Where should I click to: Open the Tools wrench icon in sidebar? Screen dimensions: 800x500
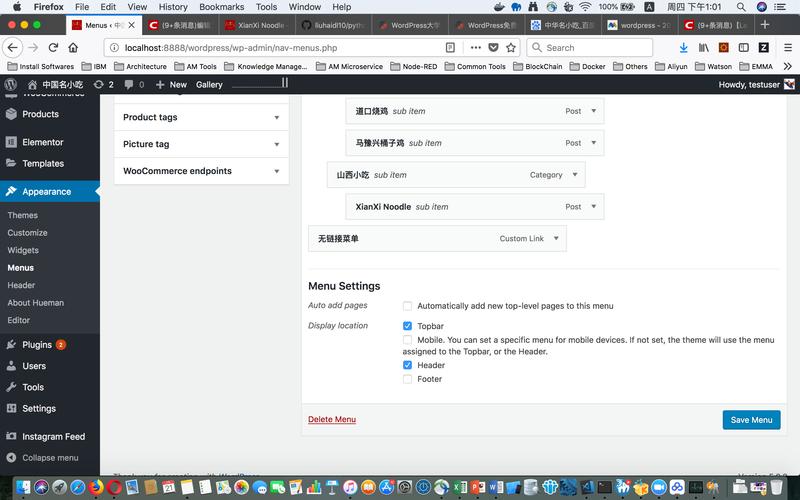tap(11, 387)
